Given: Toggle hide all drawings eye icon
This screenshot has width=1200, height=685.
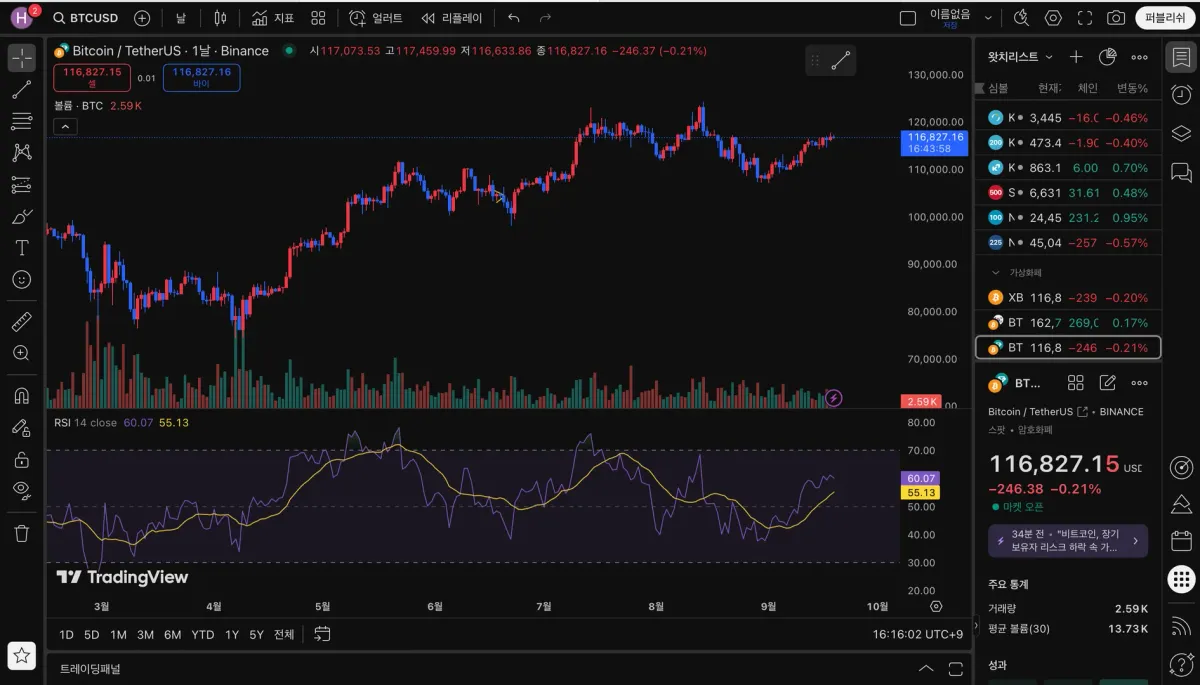Looking at the screenshot, I should click(x=21, y=490).
